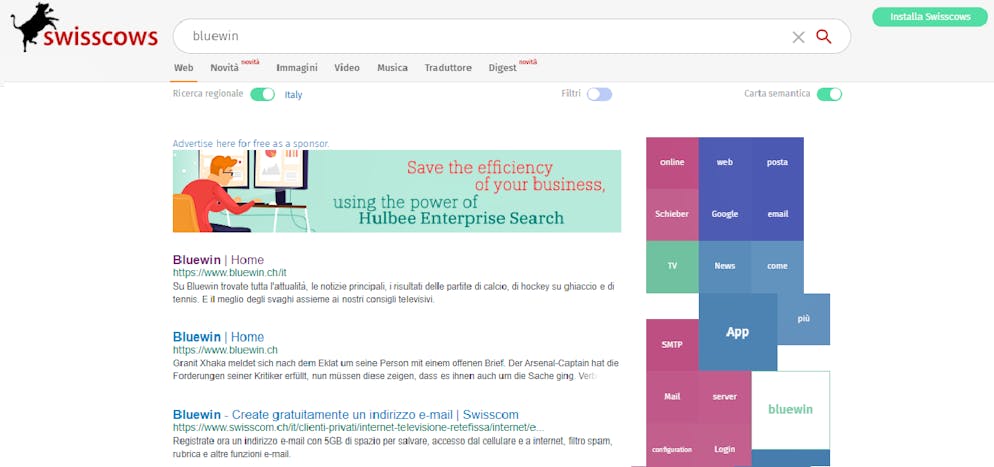This screenshot has height=467, width=994.
Task: Open the Novità tab
Action: pos(224,68)
